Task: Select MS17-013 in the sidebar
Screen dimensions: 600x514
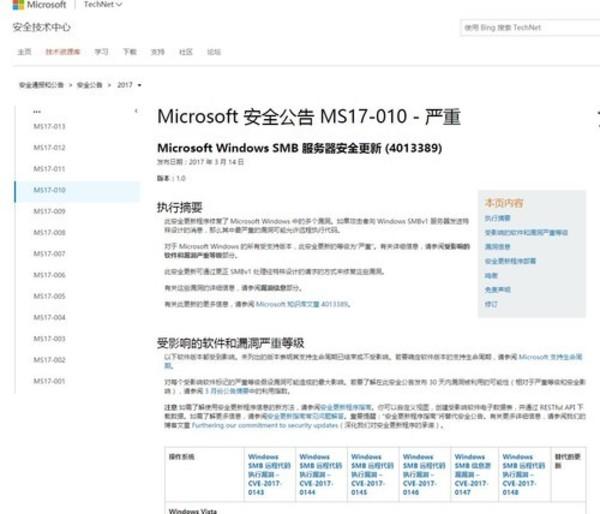Action: (x=49, y=126)
